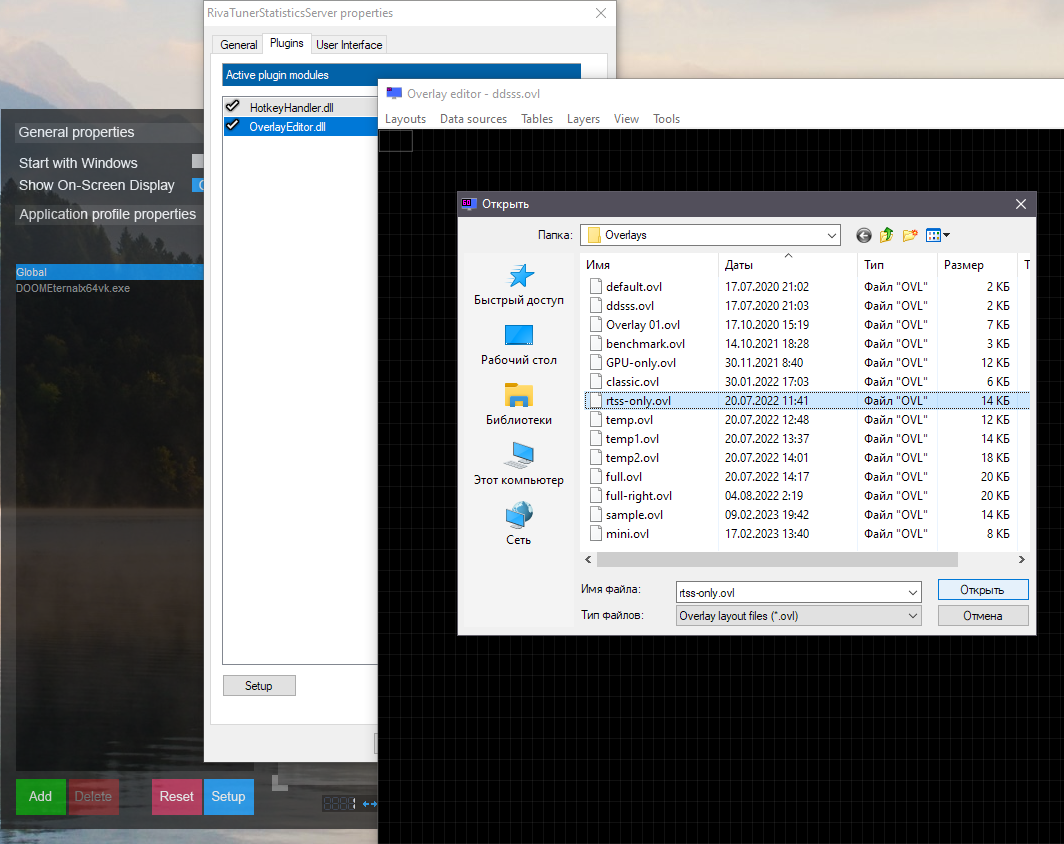Close the RivaTunerStatisticsServer properties window
This screenshot has width=1064, height=844.
(x=601, y=13)
